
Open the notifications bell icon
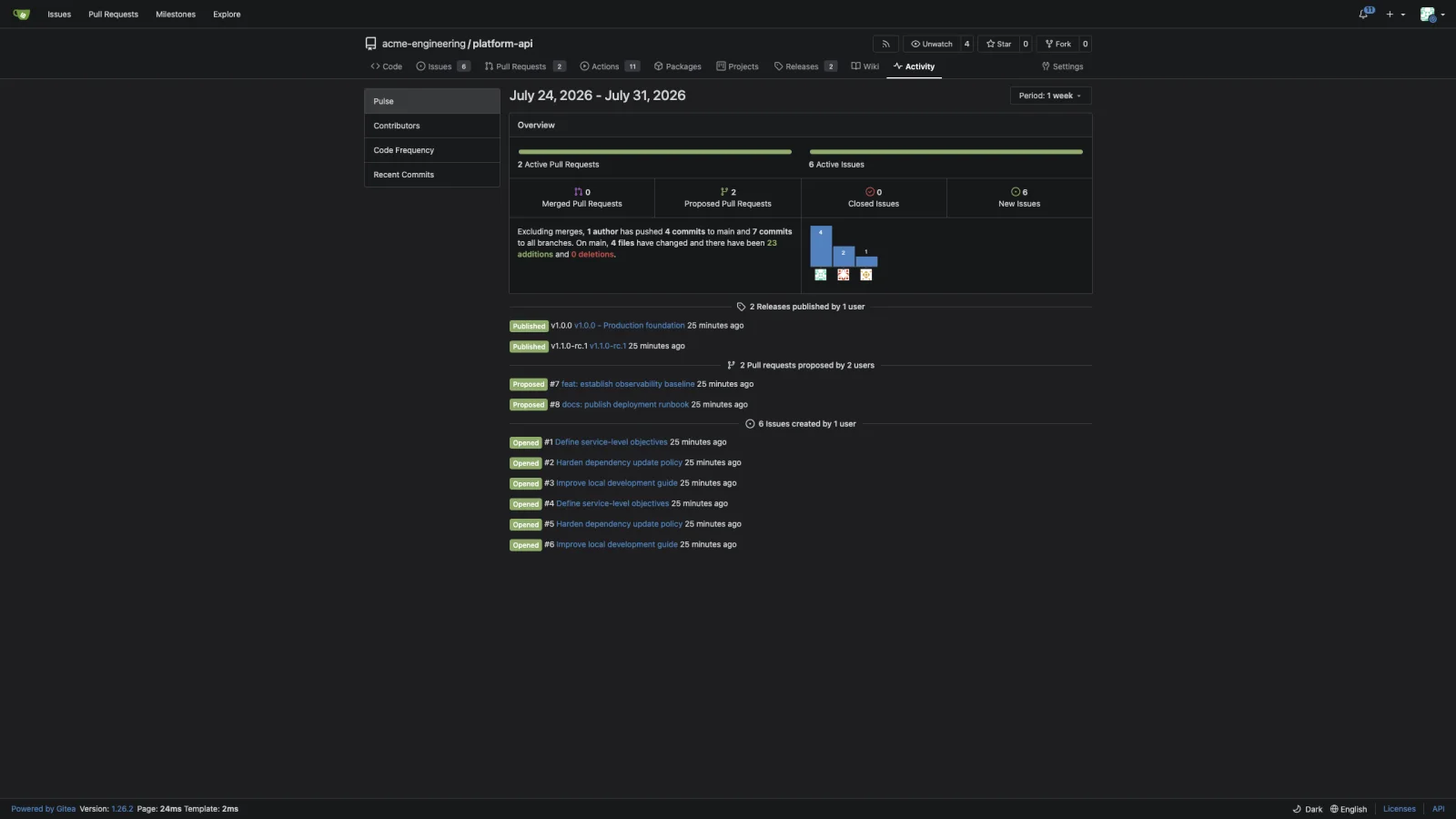point(1365,14)
